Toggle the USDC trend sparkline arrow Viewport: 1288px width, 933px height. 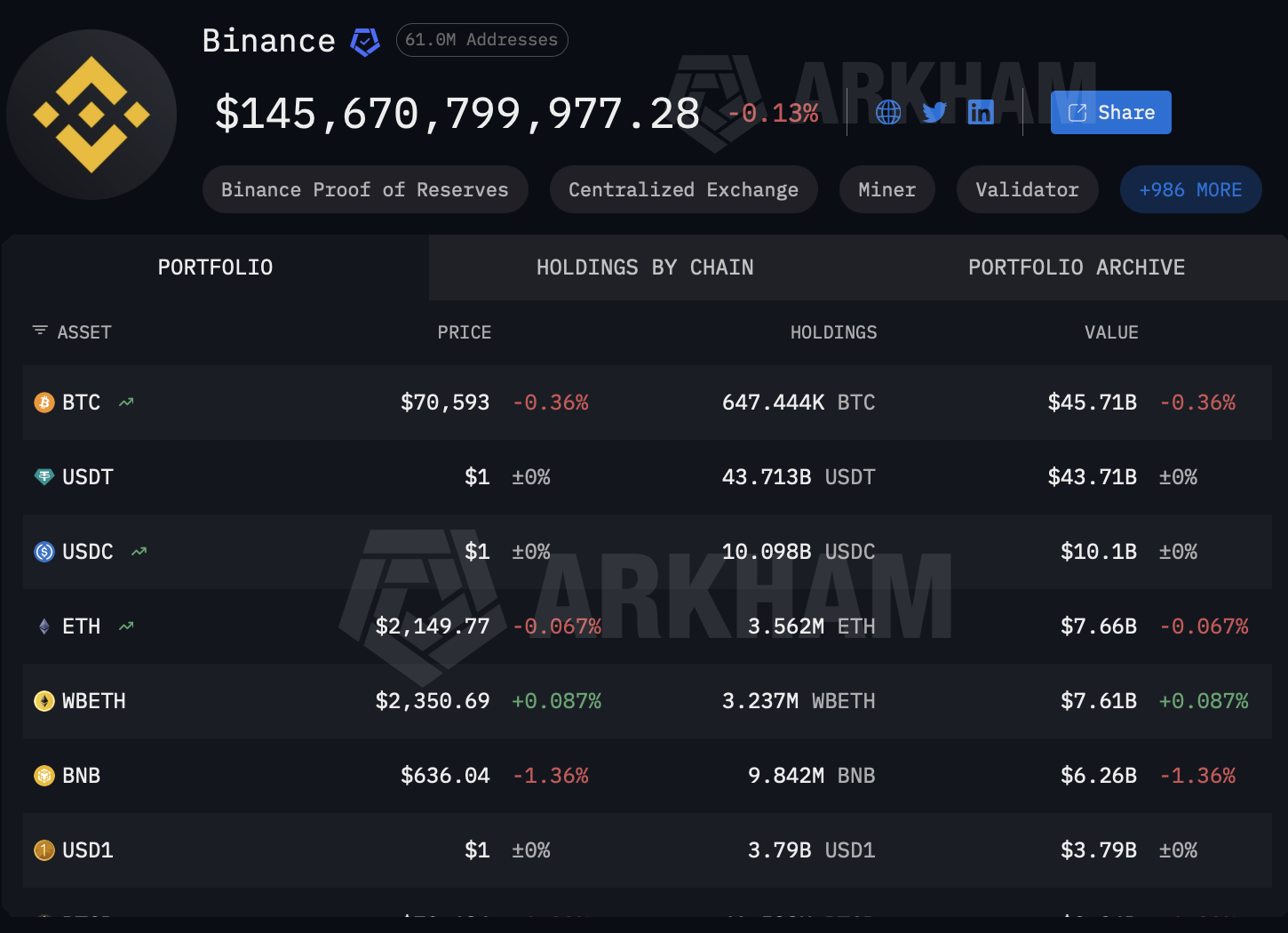[138, 551]
